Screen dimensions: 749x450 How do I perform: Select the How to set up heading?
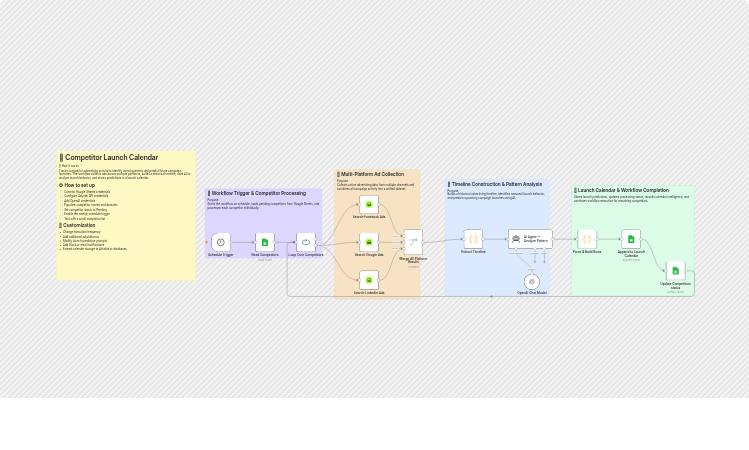tap(79, 185)
